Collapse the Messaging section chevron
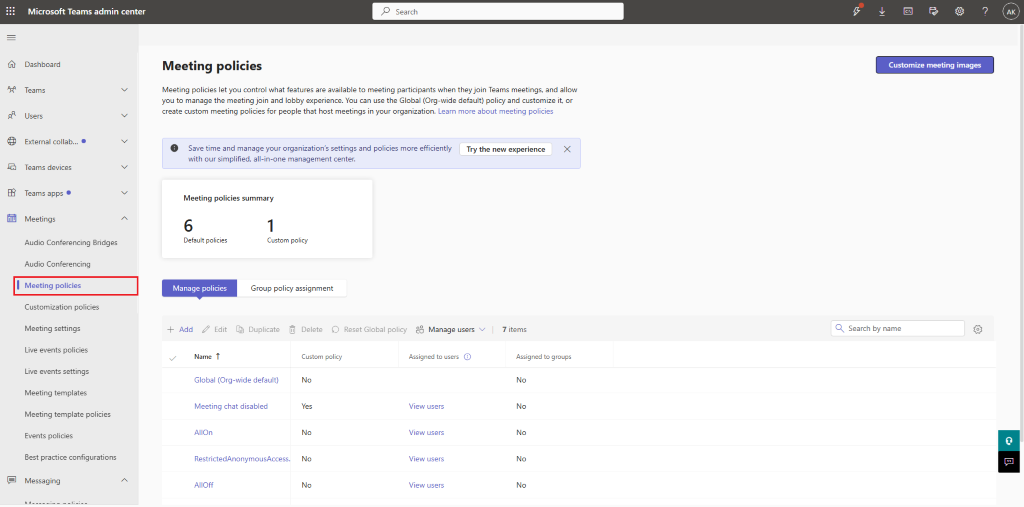 [125, 480]
